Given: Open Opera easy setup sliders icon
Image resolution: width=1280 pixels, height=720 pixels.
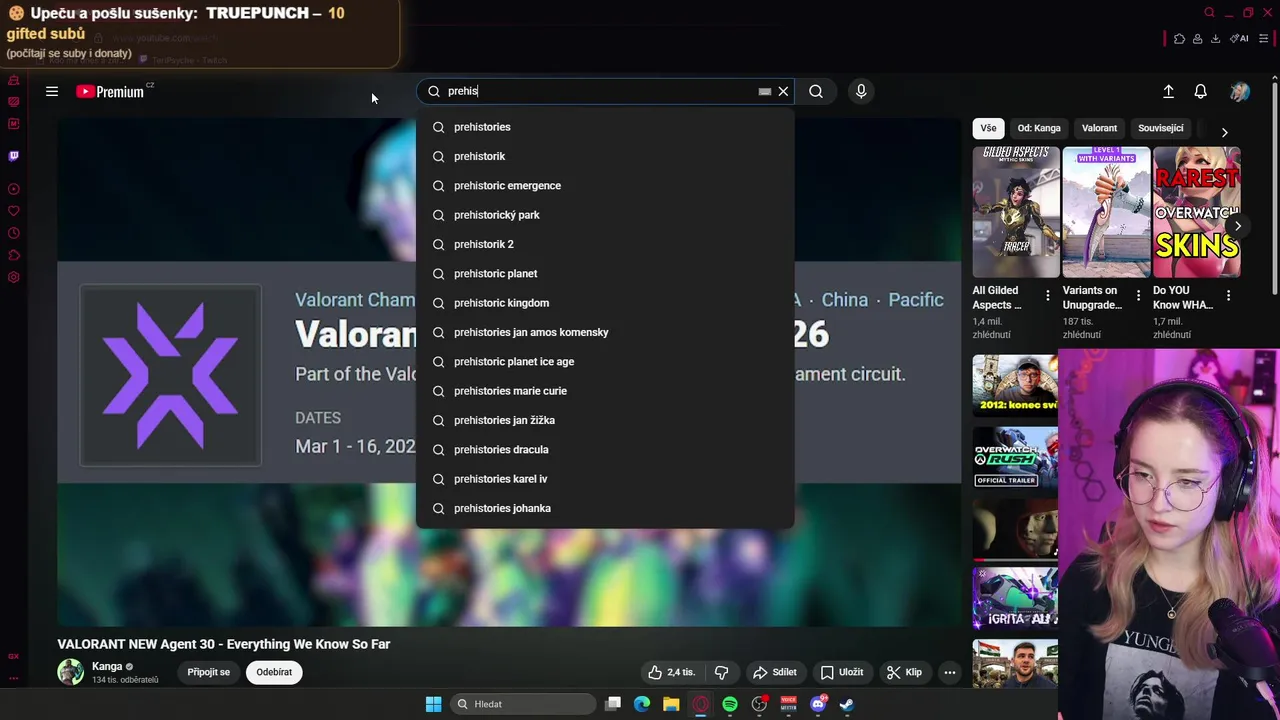Looking at the screenshot, I should click(1264, 39).
